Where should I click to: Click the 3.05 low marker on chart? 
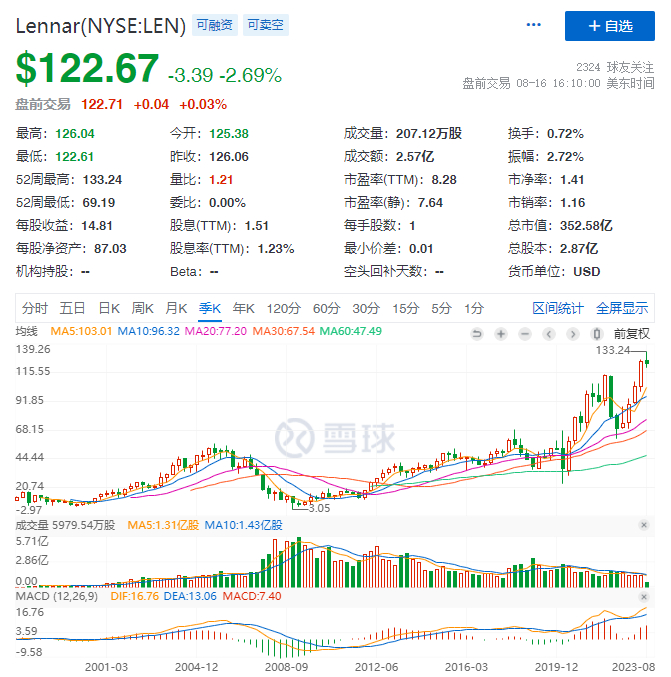[319, 508]
